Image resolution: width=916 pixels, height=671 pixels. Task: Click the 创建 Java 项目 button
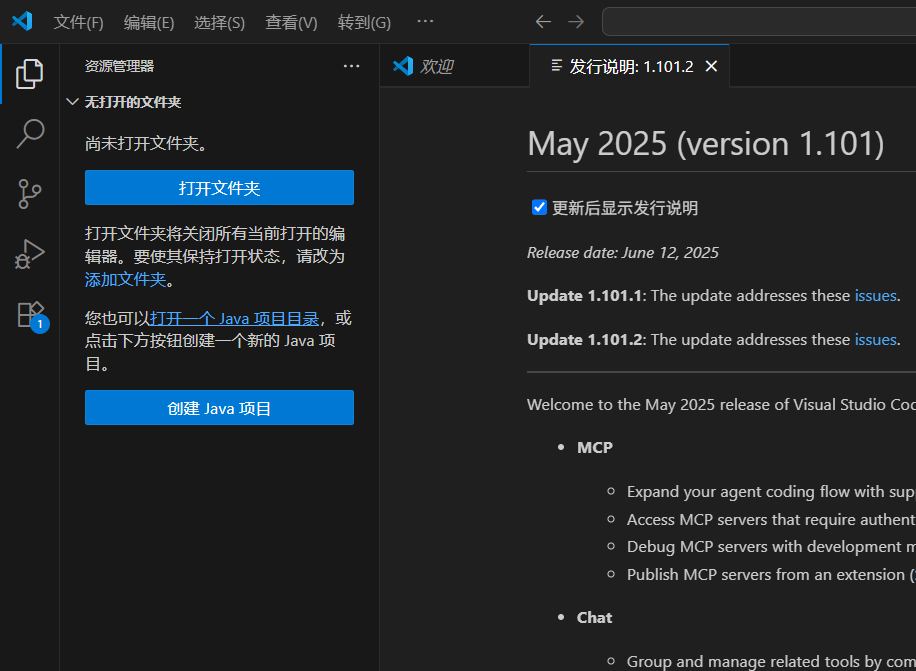point(219,408)
